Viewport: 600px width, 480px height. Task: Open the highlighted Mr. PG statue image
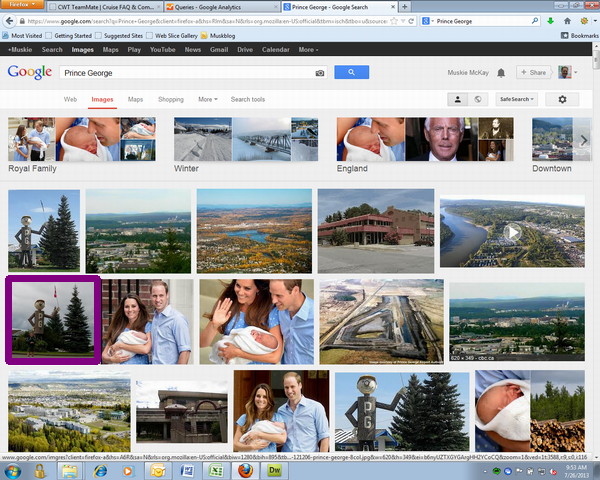click(53, 320)
